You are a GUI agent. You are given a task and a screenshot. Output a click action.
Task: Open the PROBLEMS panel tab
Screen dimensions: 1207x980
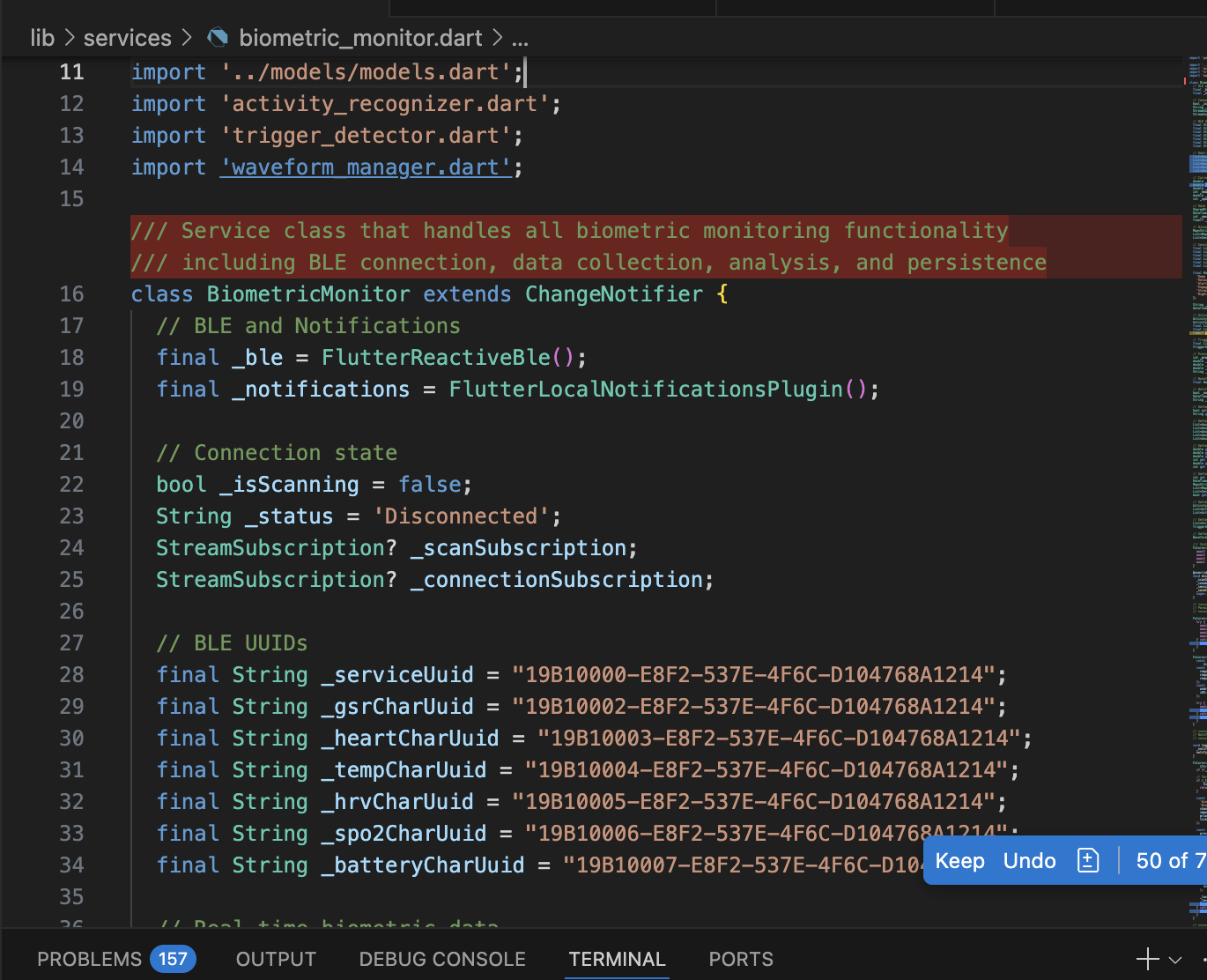point(90,959)
